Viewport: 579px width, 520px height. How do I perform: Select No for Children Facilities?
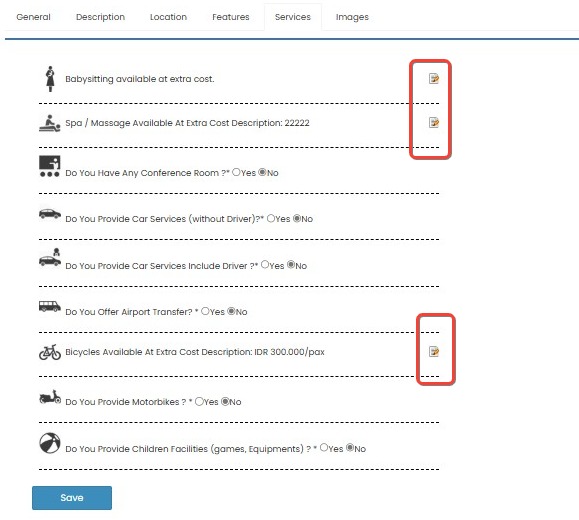coord(350,447)
